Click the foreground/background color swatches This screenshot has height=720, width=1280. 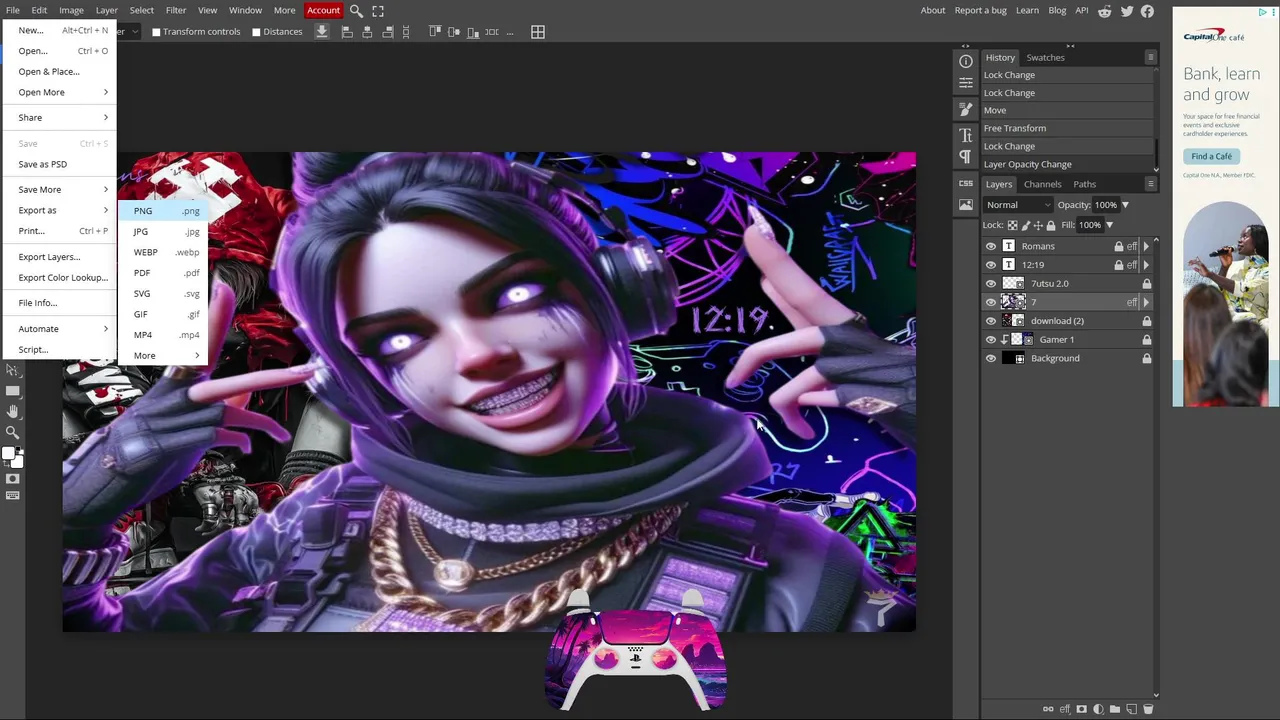point(12,456)
